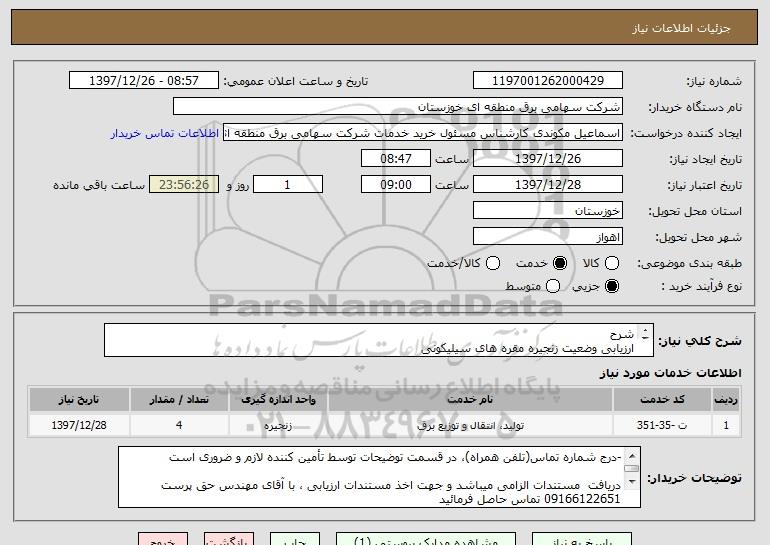Screen dimensions: 770x545
Task: Click the واحد اندازه گیری column header
Action: click(x=278, y=400)
